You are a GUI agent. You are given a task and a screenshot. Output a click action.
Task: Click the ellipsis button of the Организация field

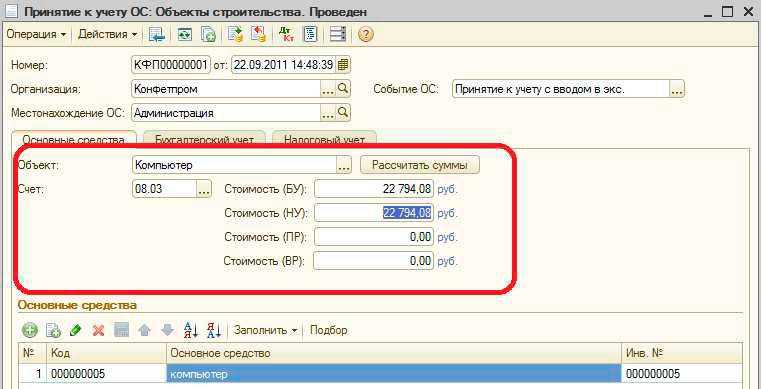(329, 88)
